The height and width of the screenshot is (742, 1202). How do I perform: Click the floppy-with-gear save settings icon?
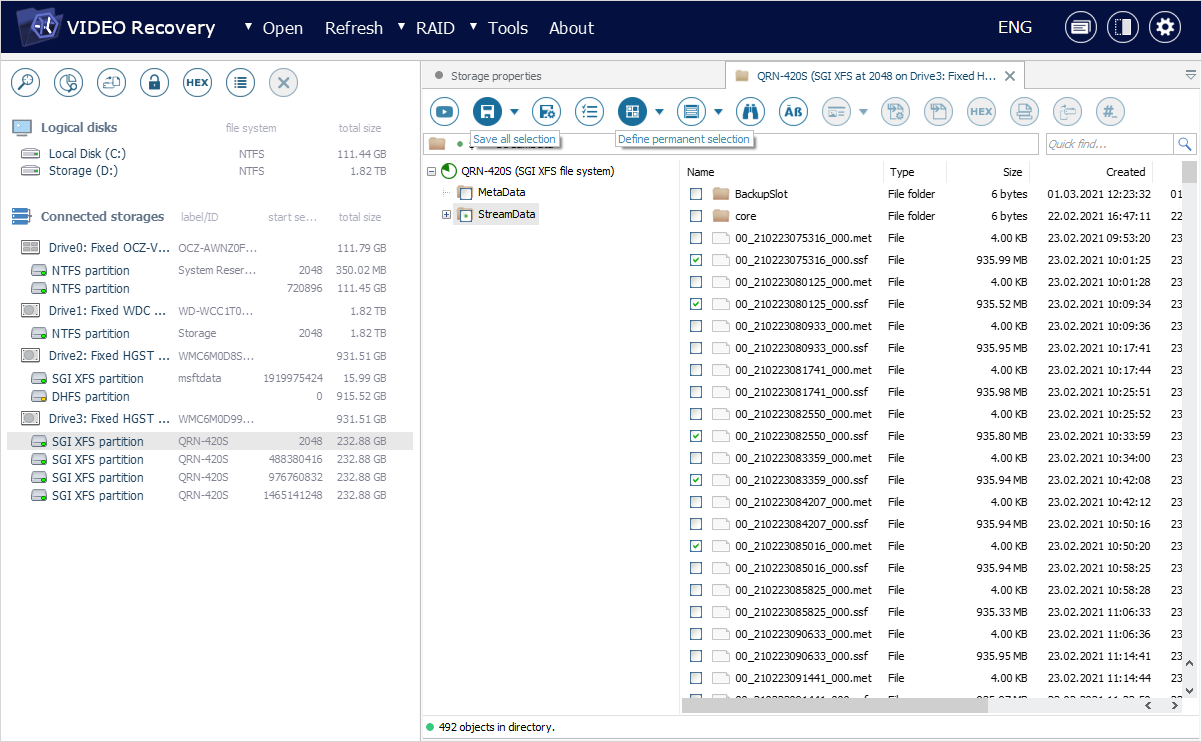tap(545, 111)
